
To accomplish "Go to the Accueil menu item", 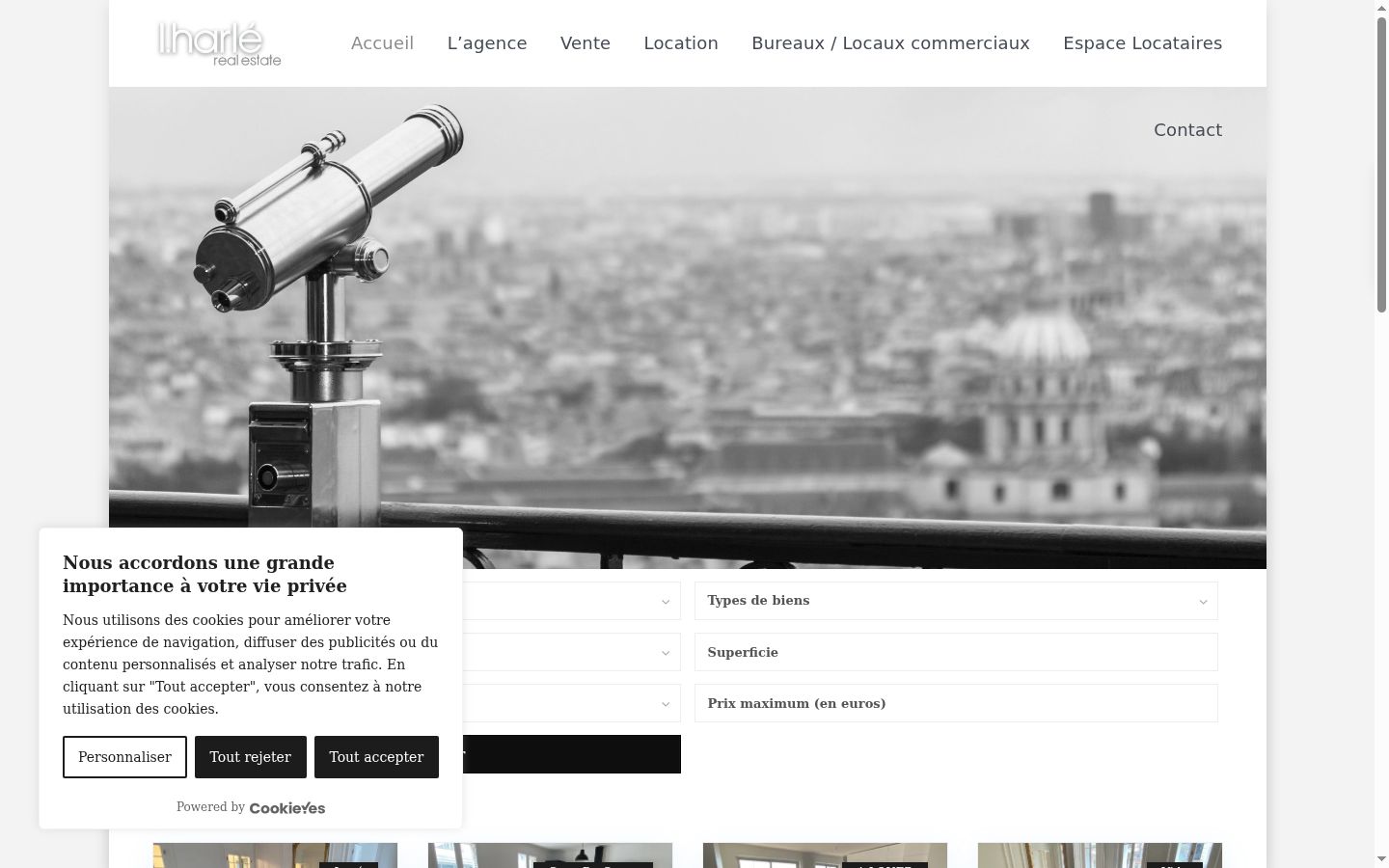I will 382,43.
